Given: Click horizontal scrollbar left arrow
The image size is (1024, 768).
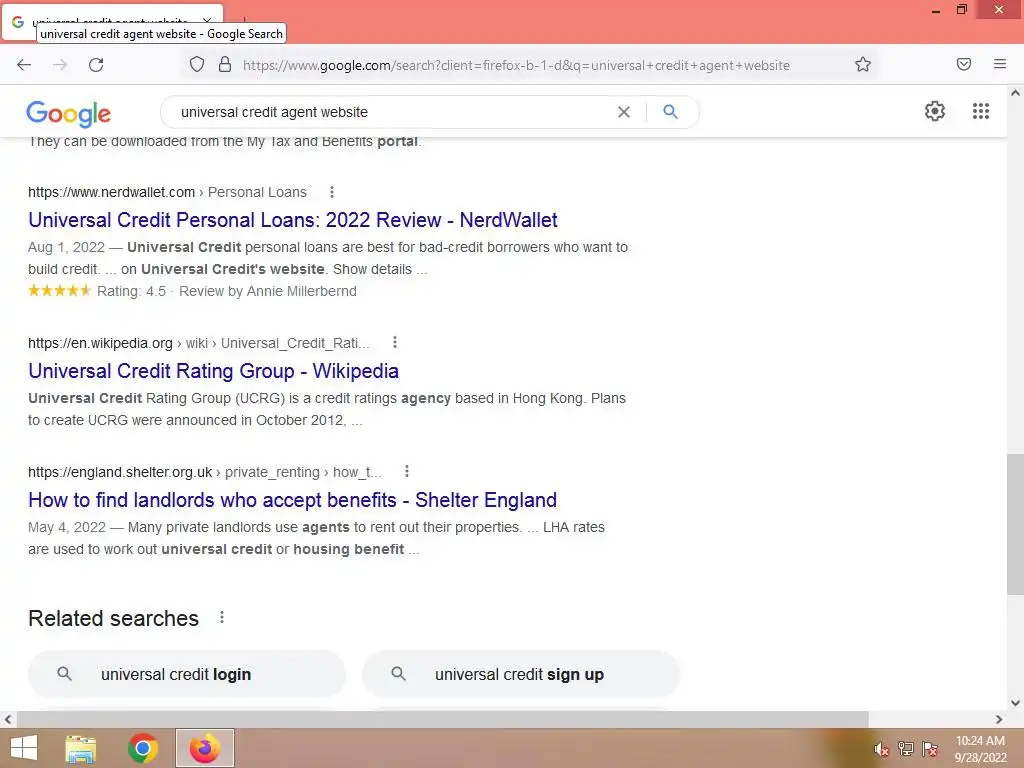Looking at the screenshot, I should (8, 719).
